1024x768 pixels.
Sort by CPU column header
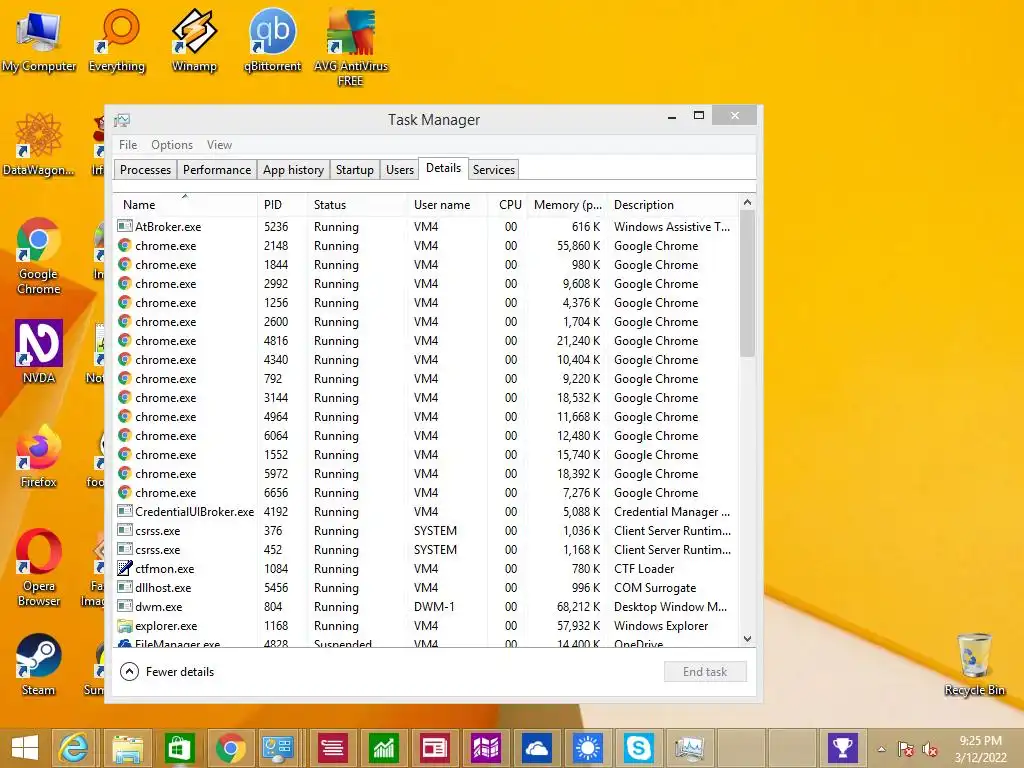click(507, 204)
